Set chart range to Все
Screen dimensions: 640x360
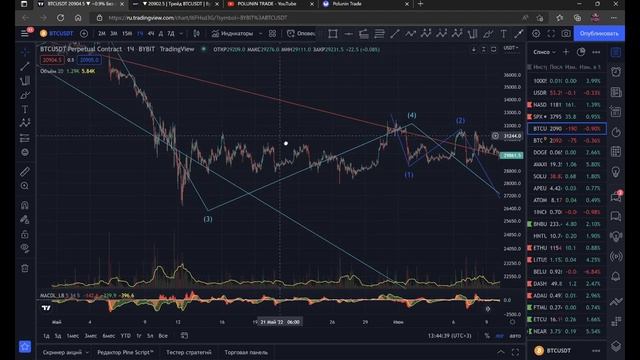coord(163,336)
